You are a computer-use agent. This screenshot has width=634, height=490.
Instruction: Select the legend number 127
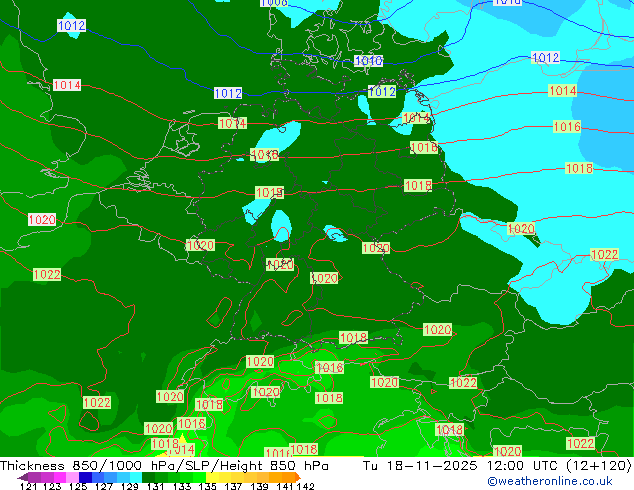coord(104,486)
